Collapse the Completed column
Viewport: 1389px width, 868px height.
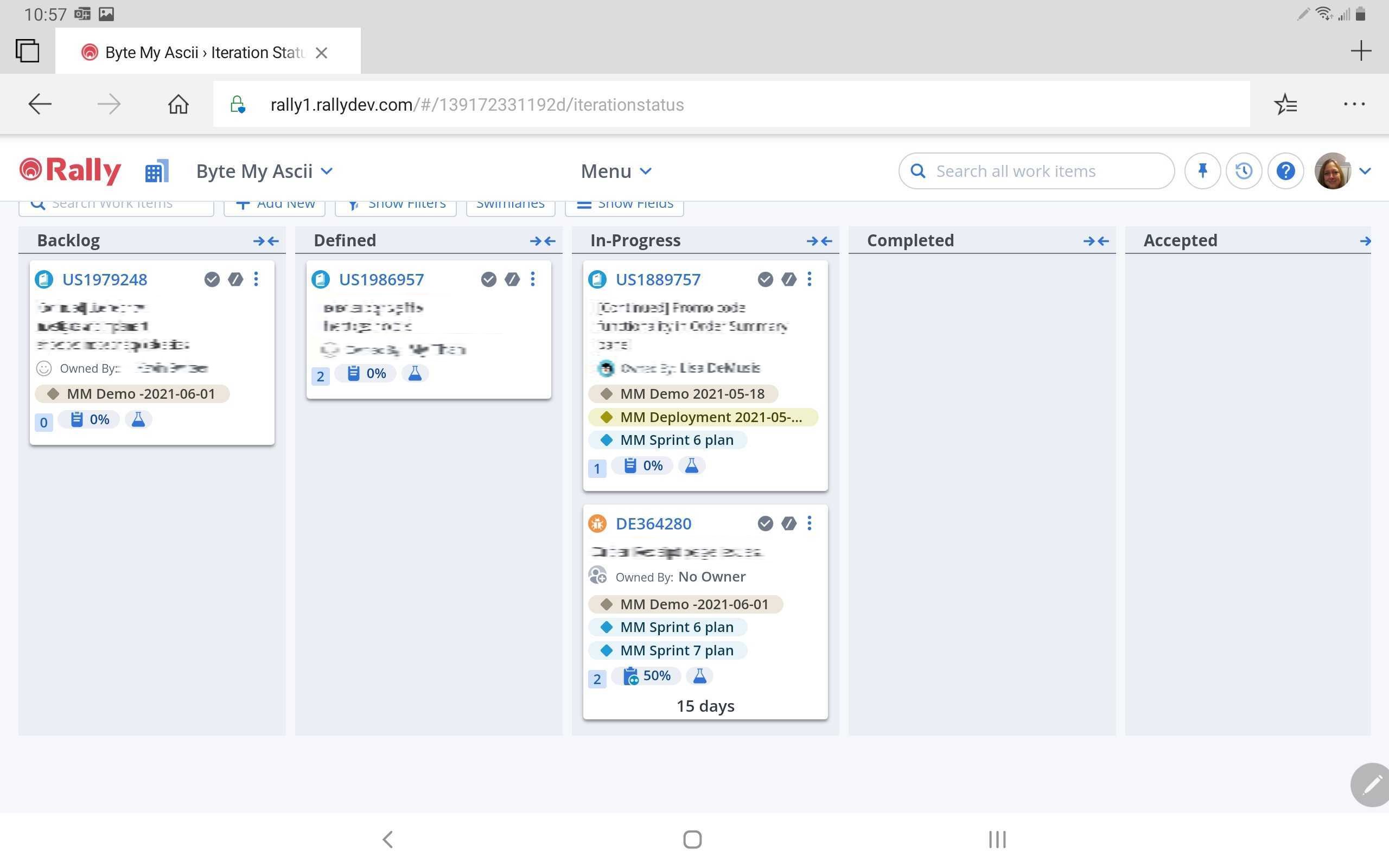click(x=1096, y=241)
